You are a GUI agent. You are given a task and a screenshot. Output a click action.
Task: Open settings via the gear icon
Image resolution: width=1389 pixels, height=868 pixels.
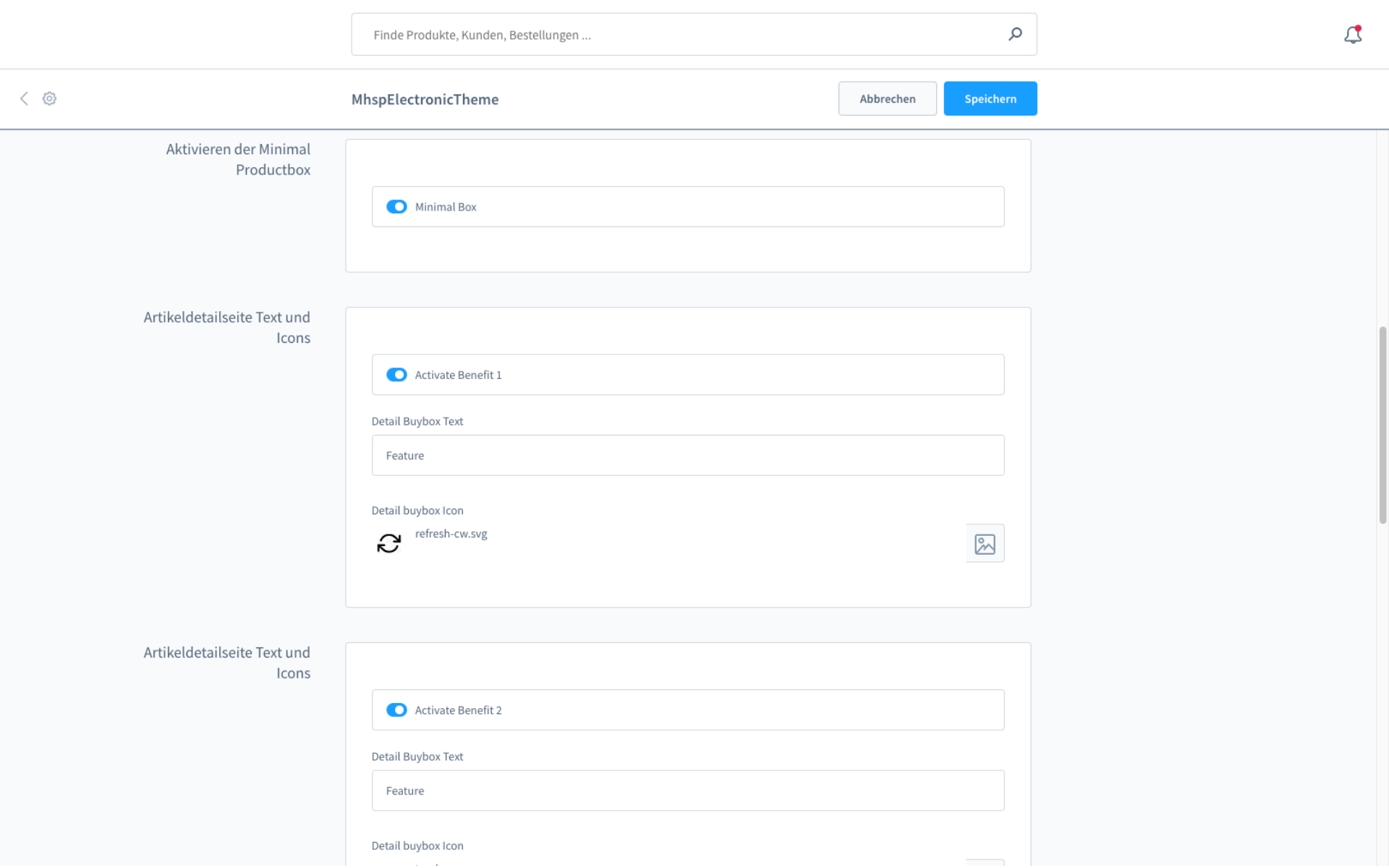coord(49,98)
